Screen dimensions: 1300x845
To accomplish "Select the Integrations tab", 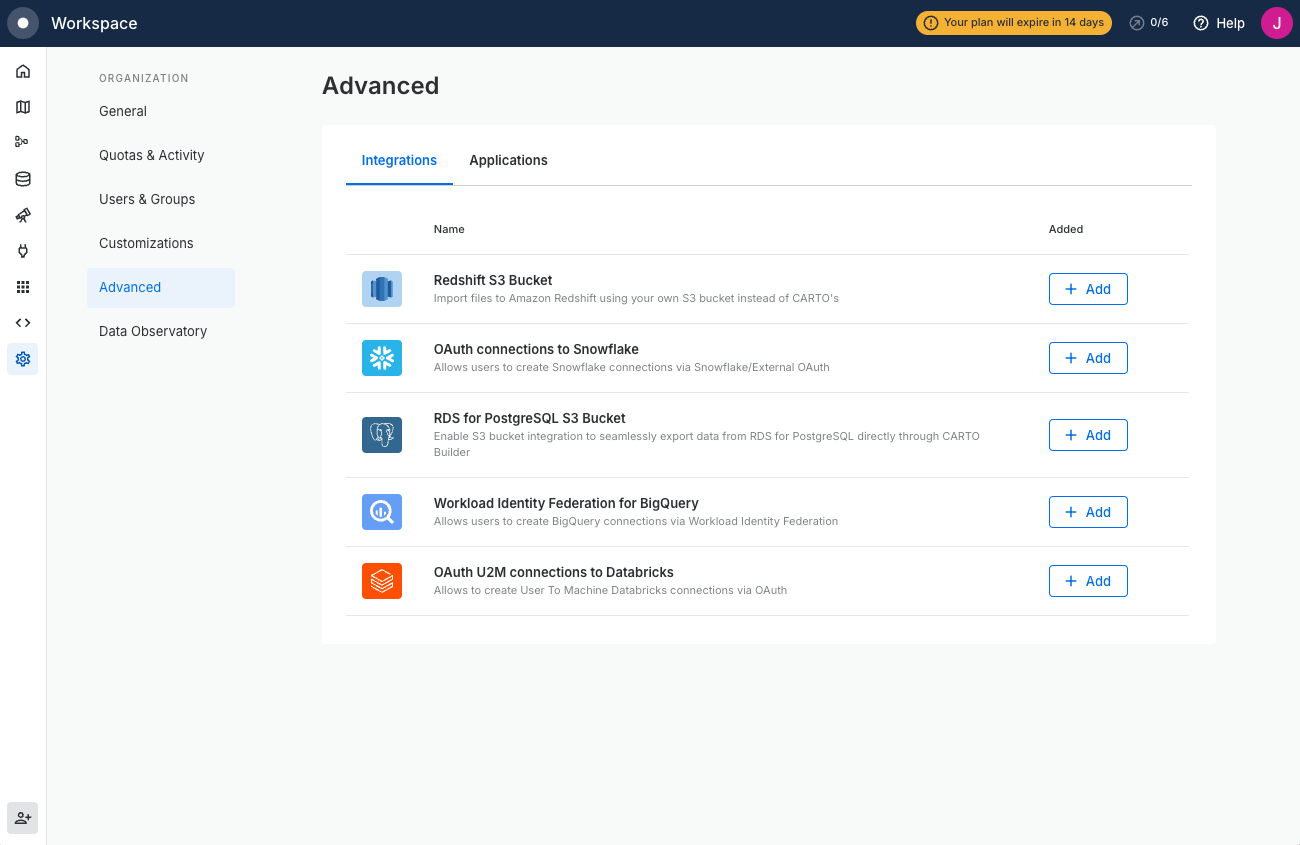I will point(399,160).
